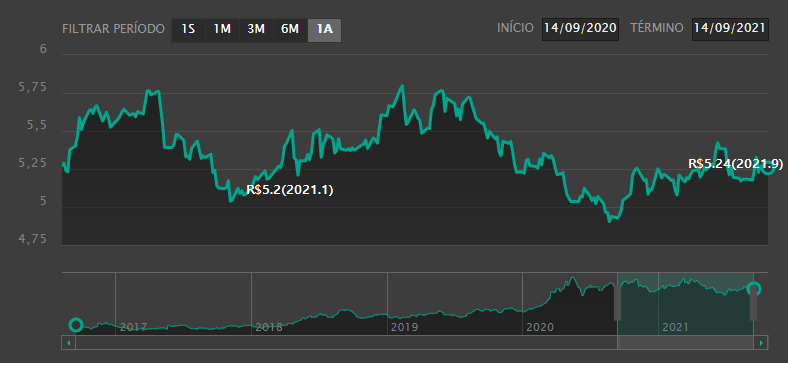
Task: Select the 1S period filter
Action: (x=188, y=30)
